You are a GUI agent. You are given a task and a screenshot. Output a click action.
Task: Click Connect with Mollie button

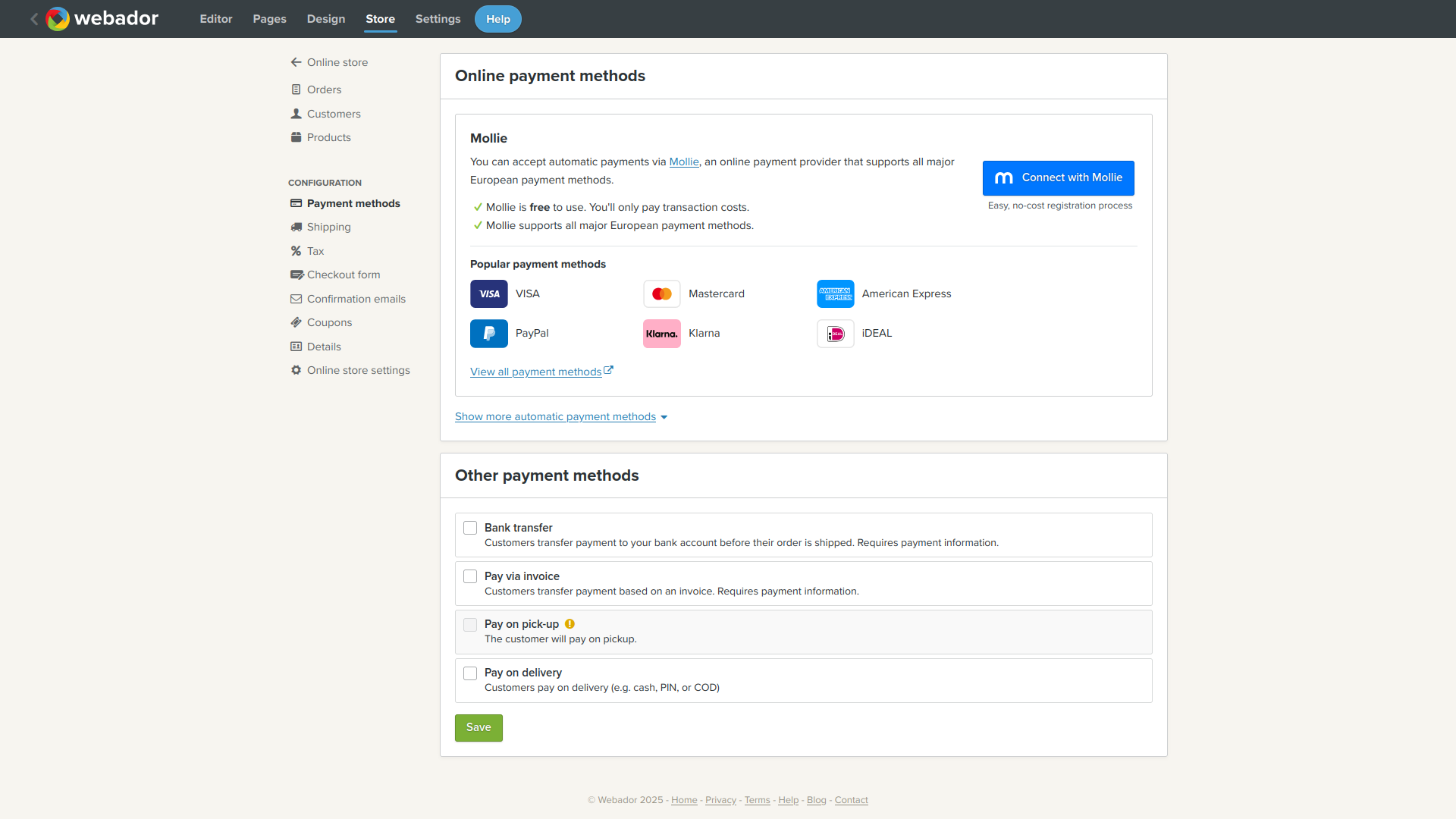point(1059,177)
